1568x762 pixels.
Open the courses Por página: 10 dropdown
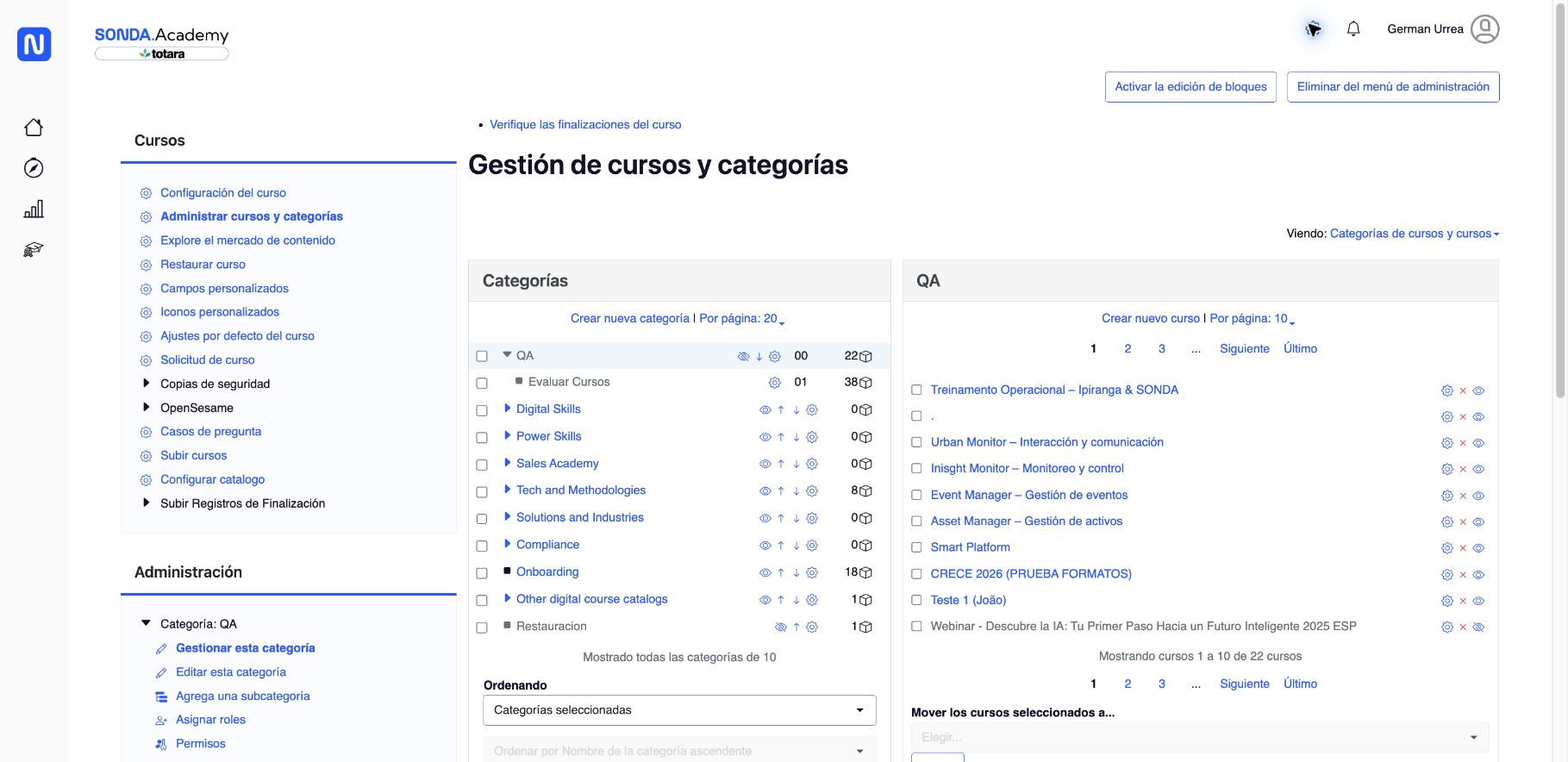(1253, 319)
